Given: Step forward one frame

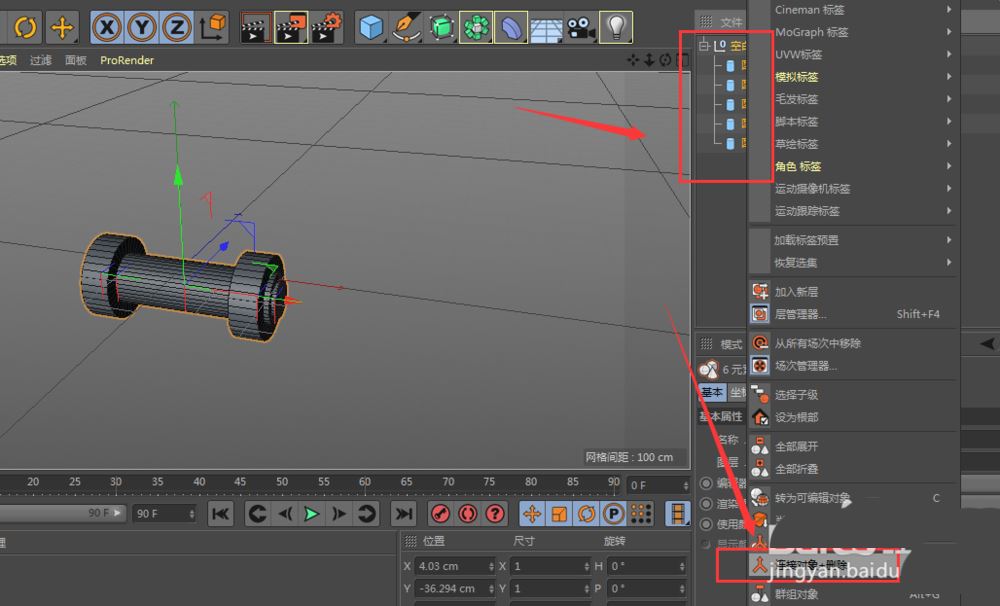Looking at the screenshot, I should [x=339, y=514].
